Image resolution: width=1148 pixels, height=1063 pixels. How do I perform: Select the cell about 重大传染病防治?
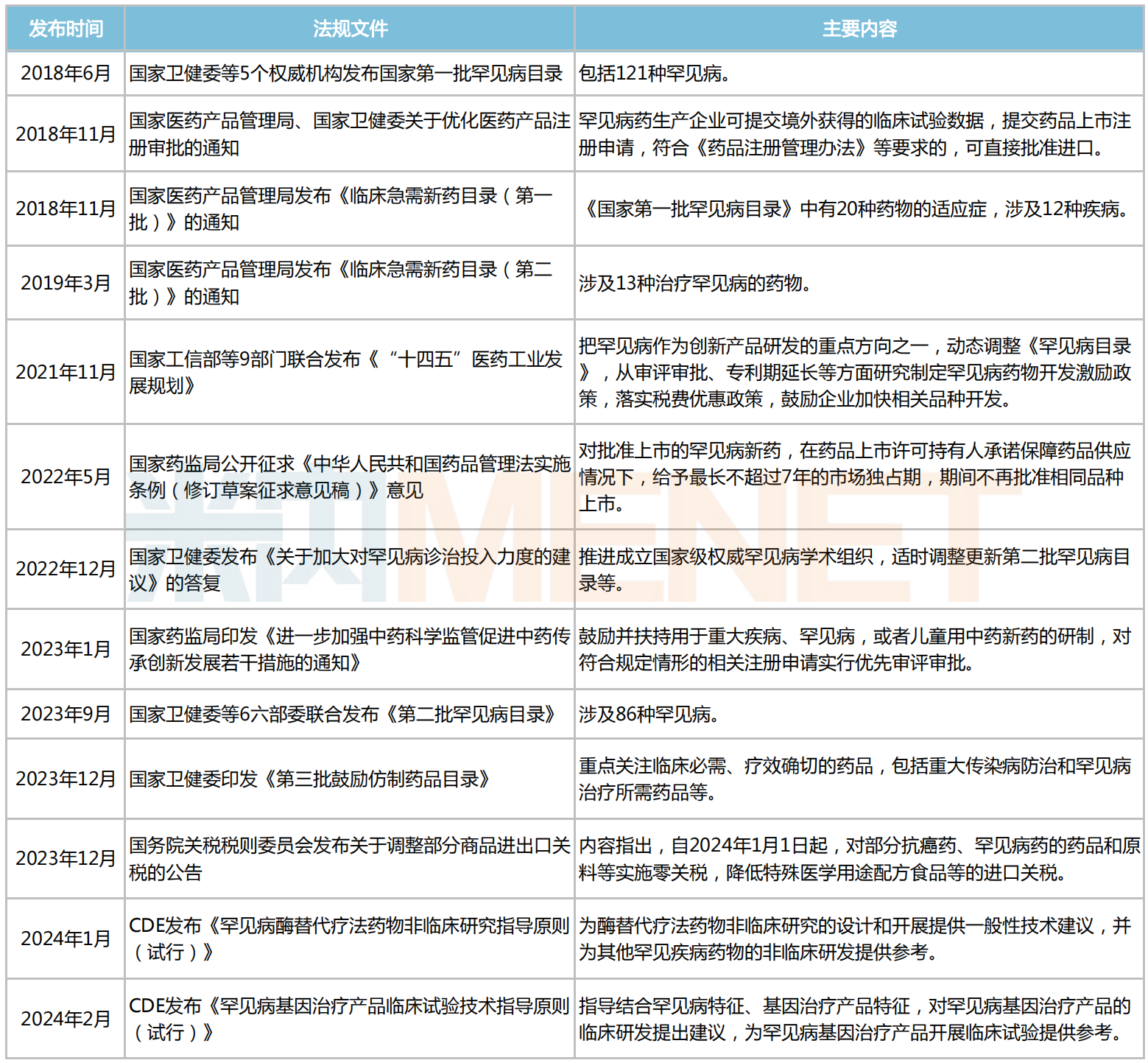859,779
